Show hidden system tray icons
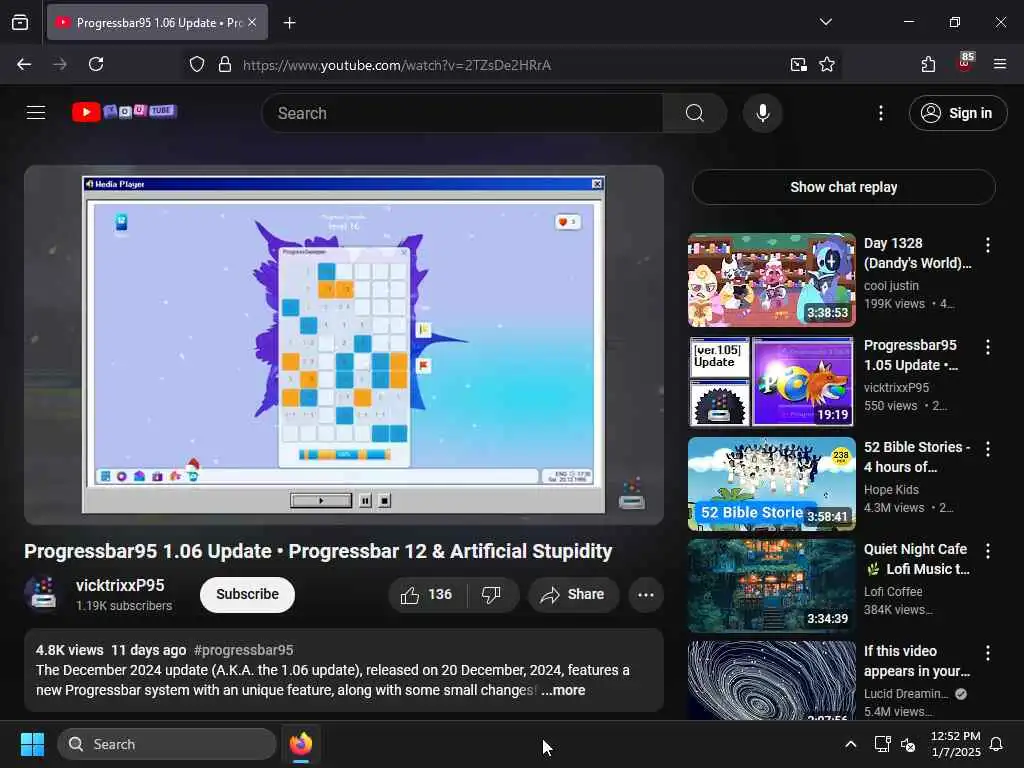 pos(850,744)
